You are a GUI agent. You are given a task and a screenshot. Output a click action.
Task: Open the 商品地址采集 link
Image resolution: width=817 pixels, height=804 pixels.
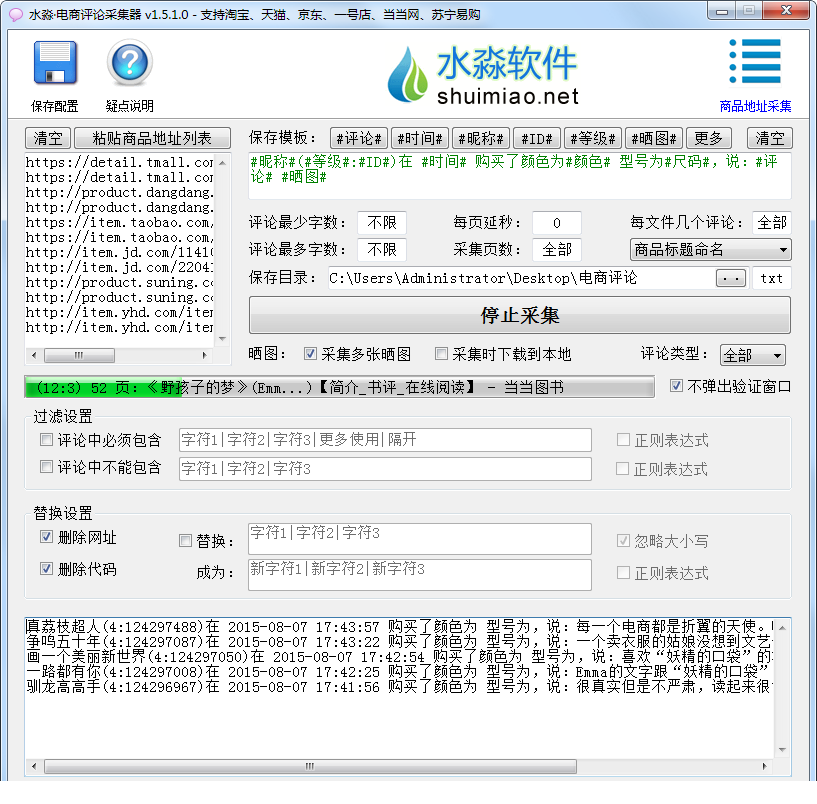click(755, 106)
